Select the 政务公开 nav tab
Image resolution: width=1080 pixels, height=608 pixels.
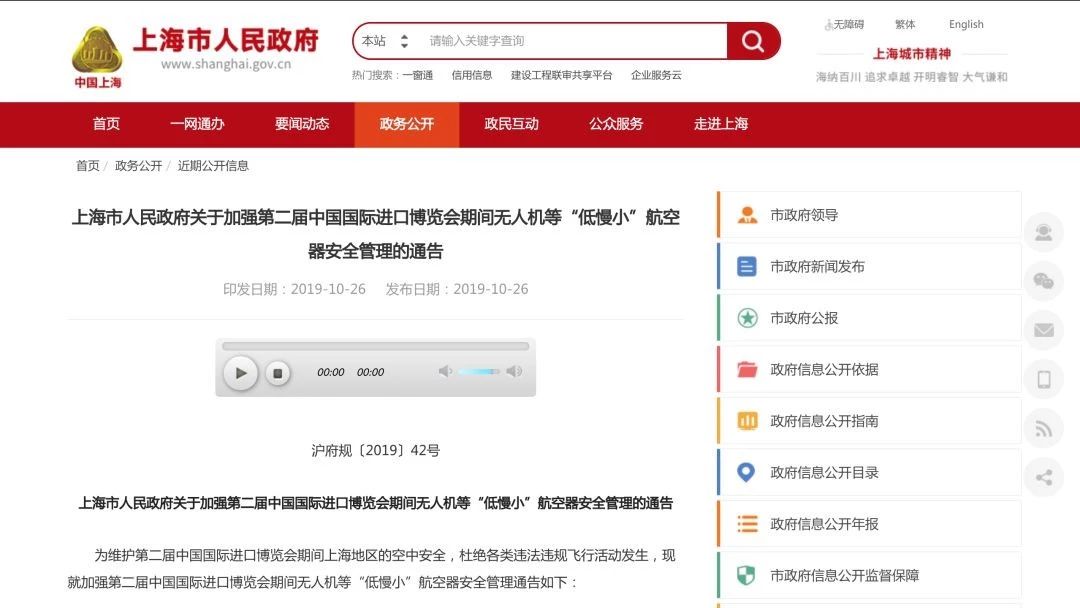pyautogui.click(x=406, y=125)
